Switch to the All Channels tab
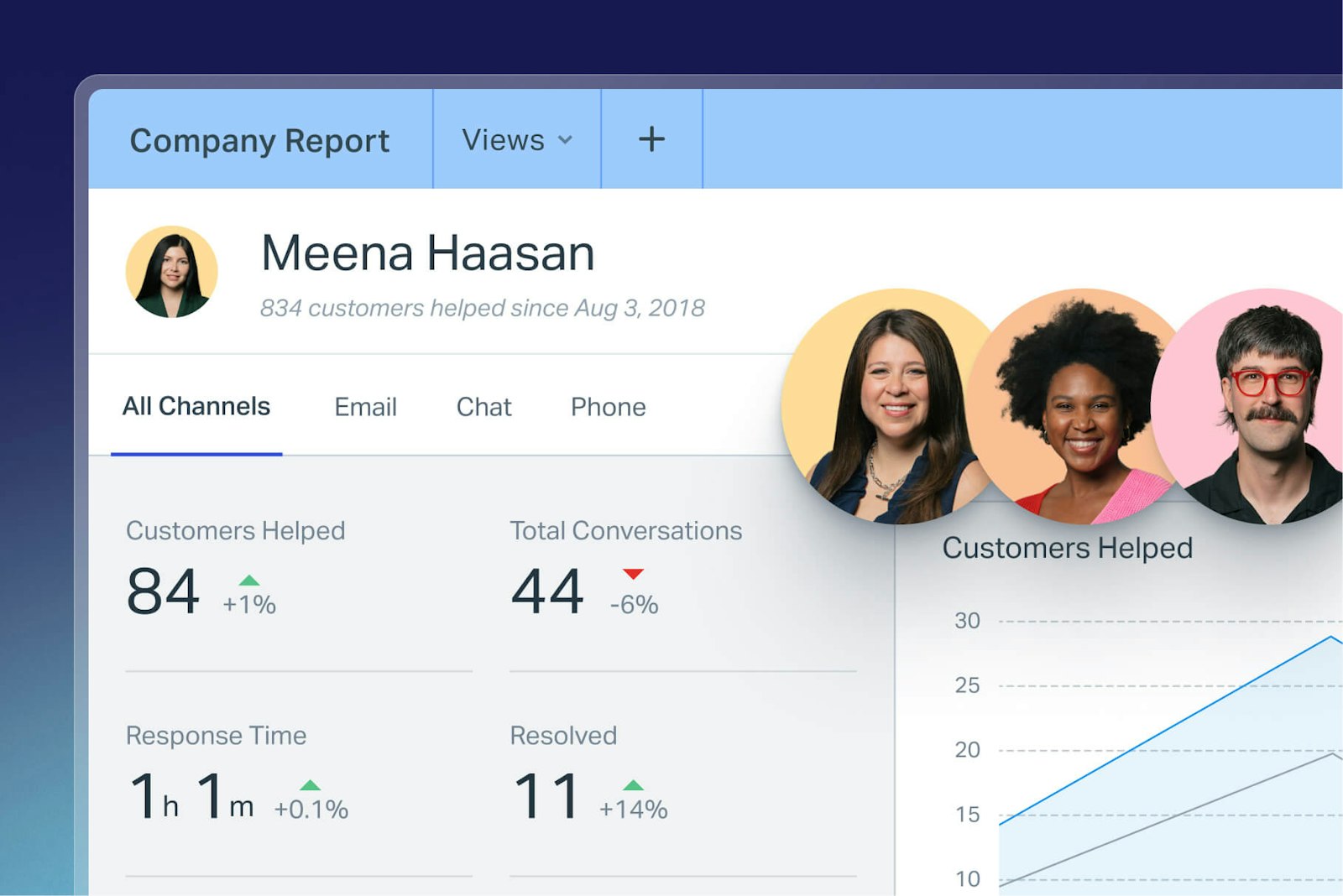Screen dimensions: 1343x896 coord(196,407)
